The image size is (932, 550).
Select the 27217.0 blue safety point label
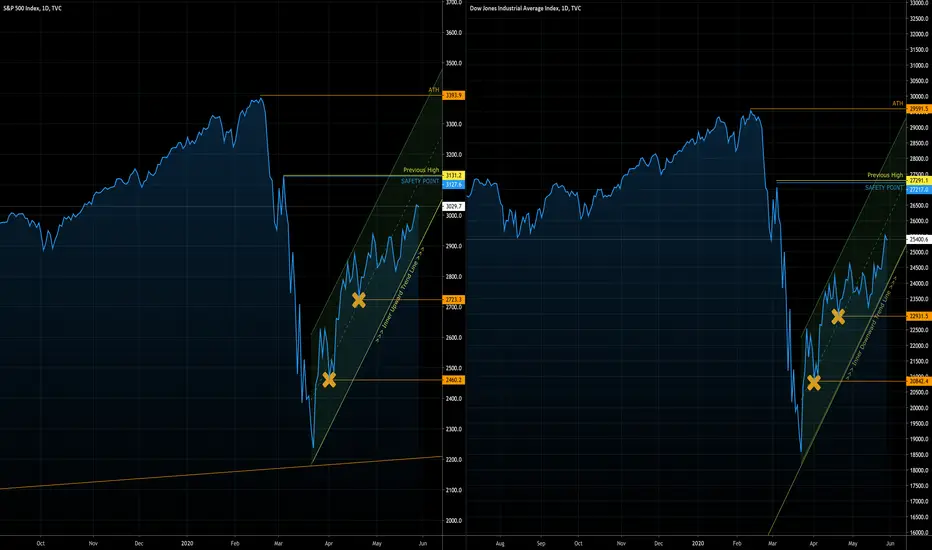tap(919, 190)
